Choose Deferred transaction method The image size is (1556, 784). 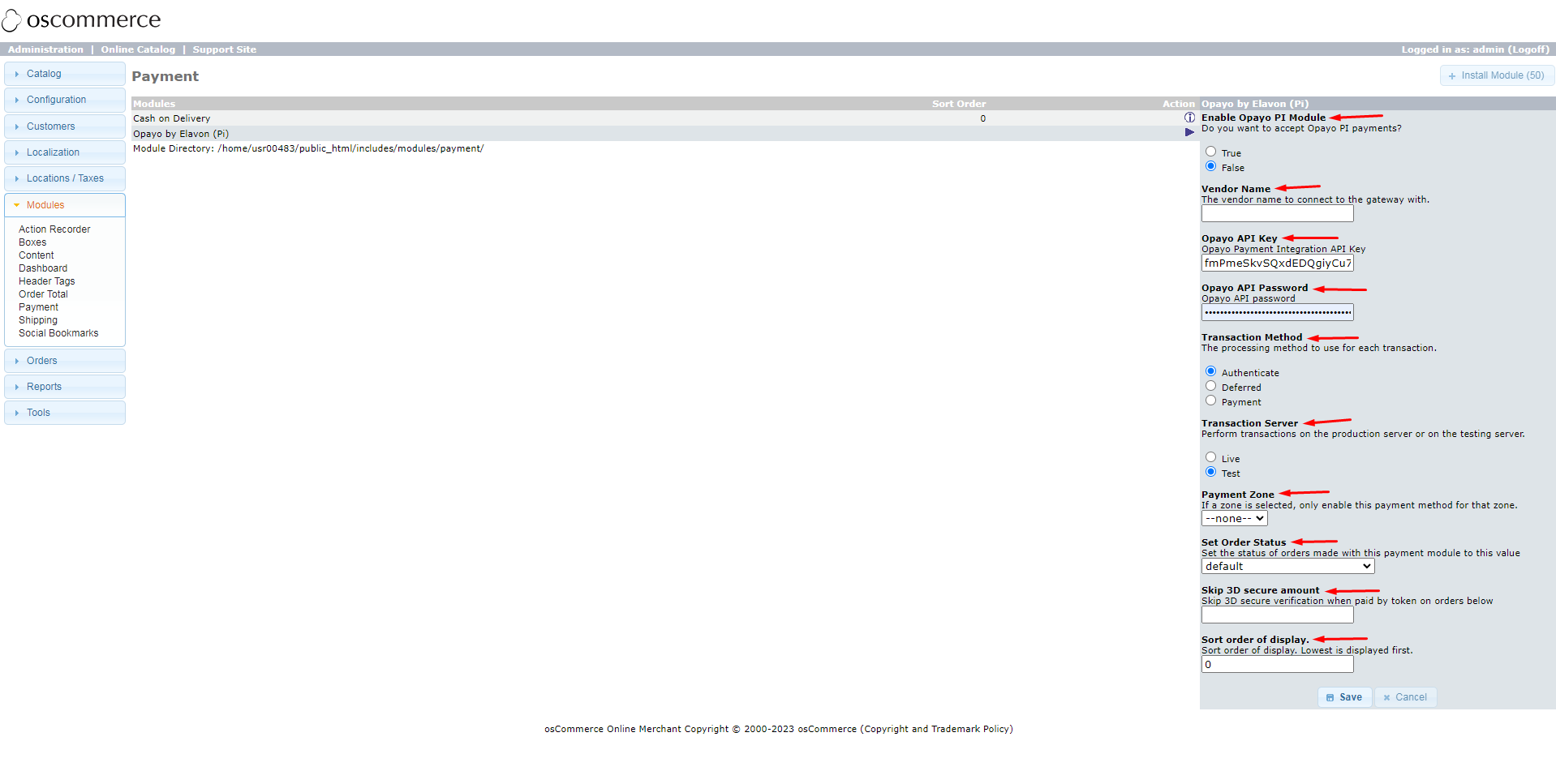tap(1210, 386)
